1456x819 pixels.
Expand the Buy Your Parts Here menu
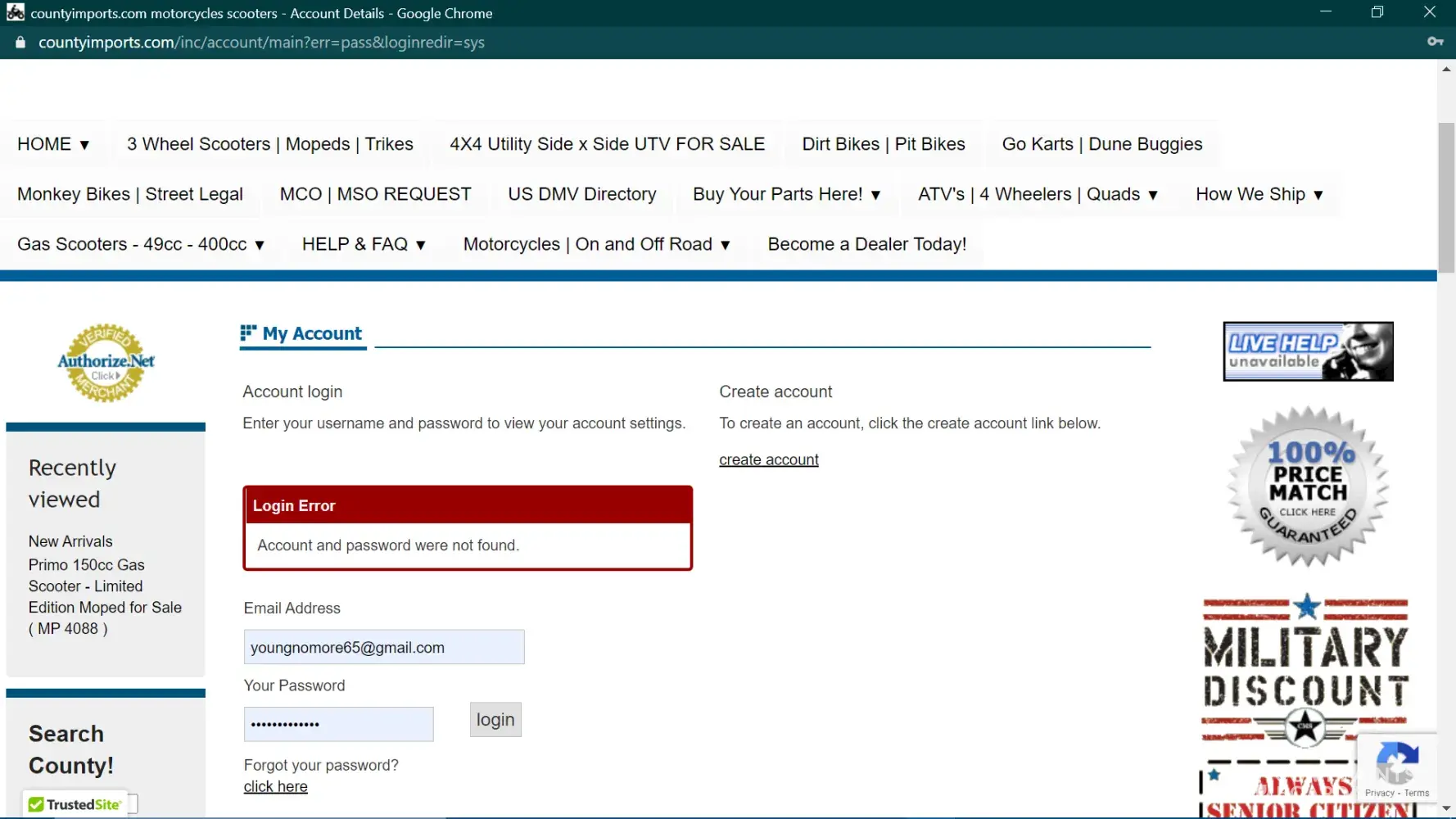(786, 194)
